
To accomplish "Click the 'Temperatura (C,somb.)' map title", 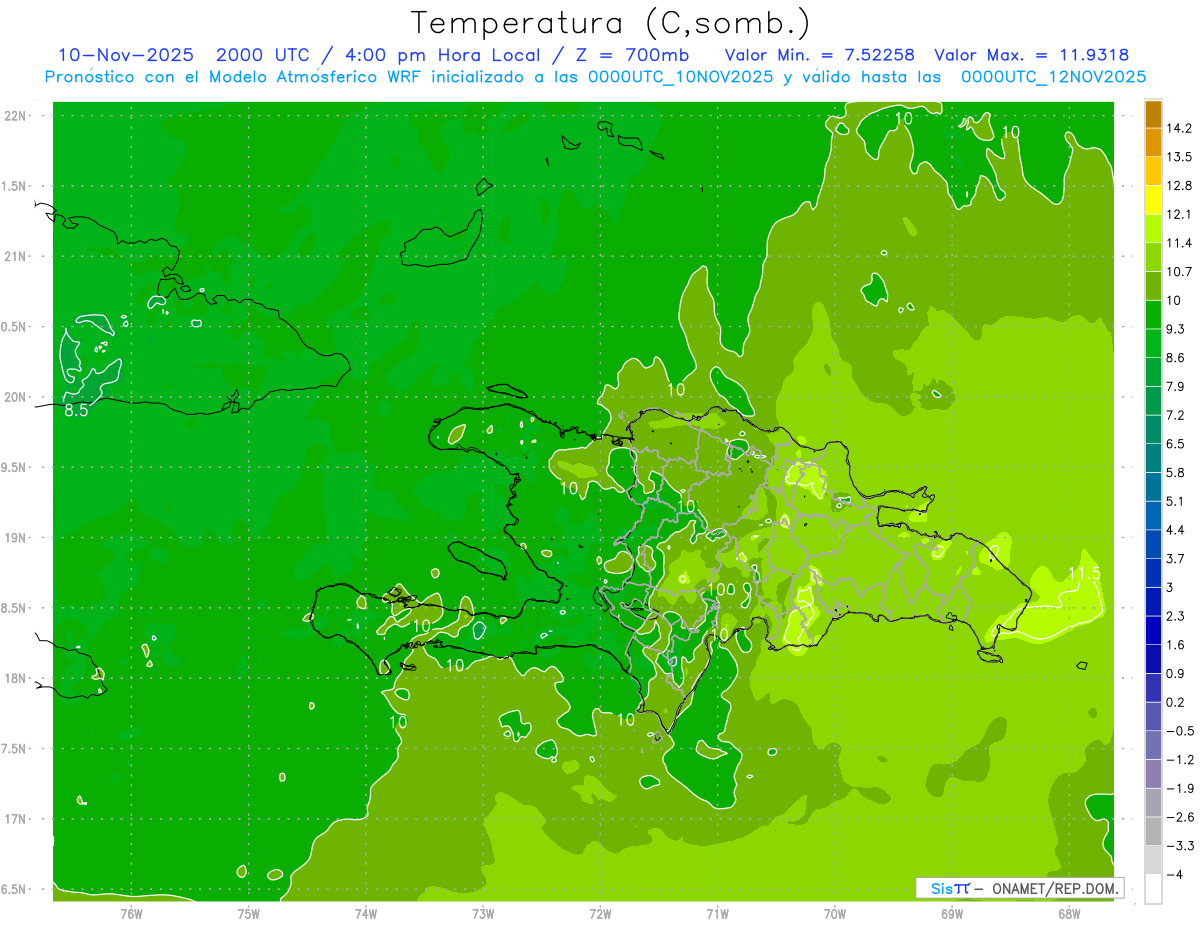I will (x=610, y=23).
